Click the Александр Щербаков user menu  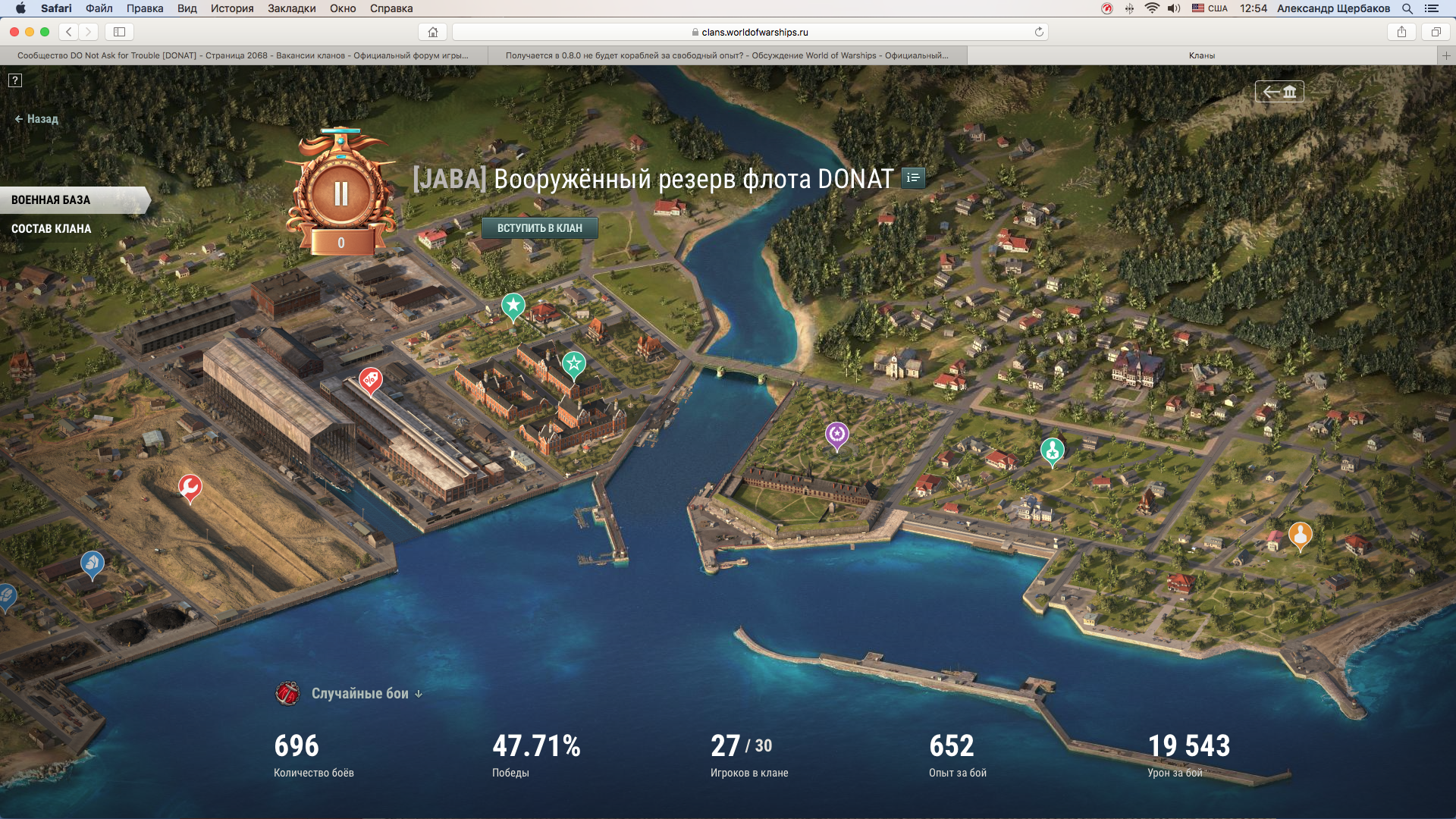coord(1333,8)
